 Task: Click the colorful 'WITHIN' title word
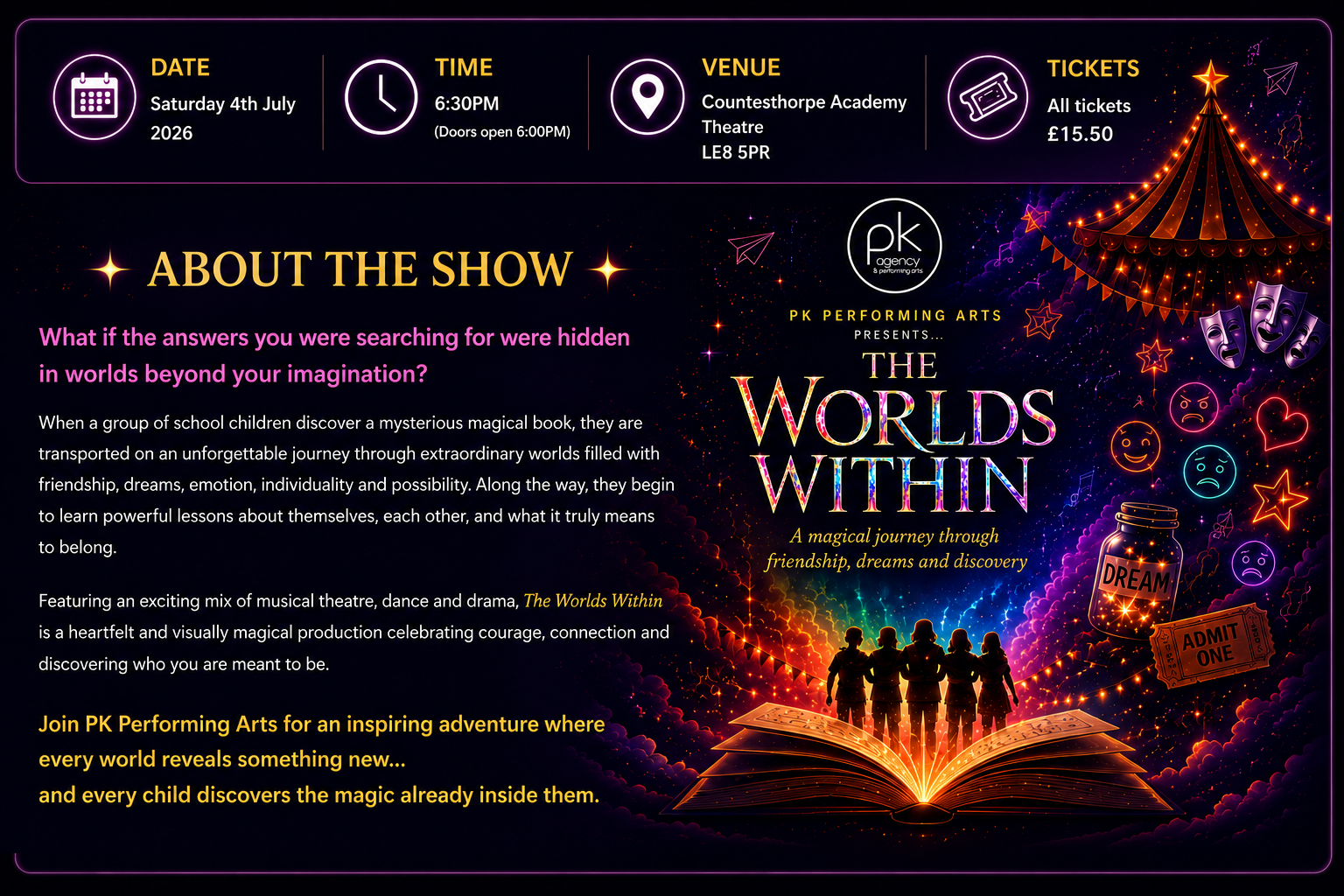(893, 485)
